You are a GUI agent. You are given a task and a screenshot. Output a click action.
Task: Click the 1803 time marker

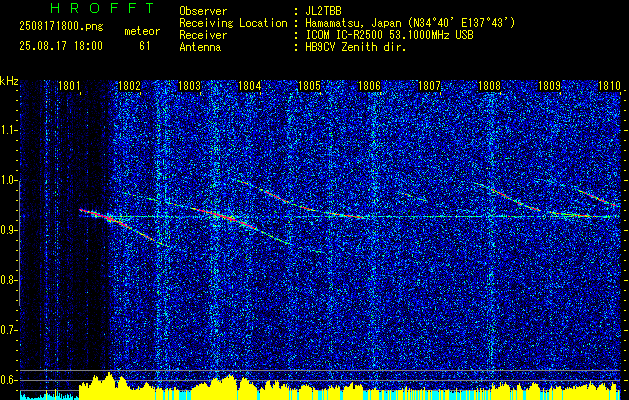click(189, 85)
